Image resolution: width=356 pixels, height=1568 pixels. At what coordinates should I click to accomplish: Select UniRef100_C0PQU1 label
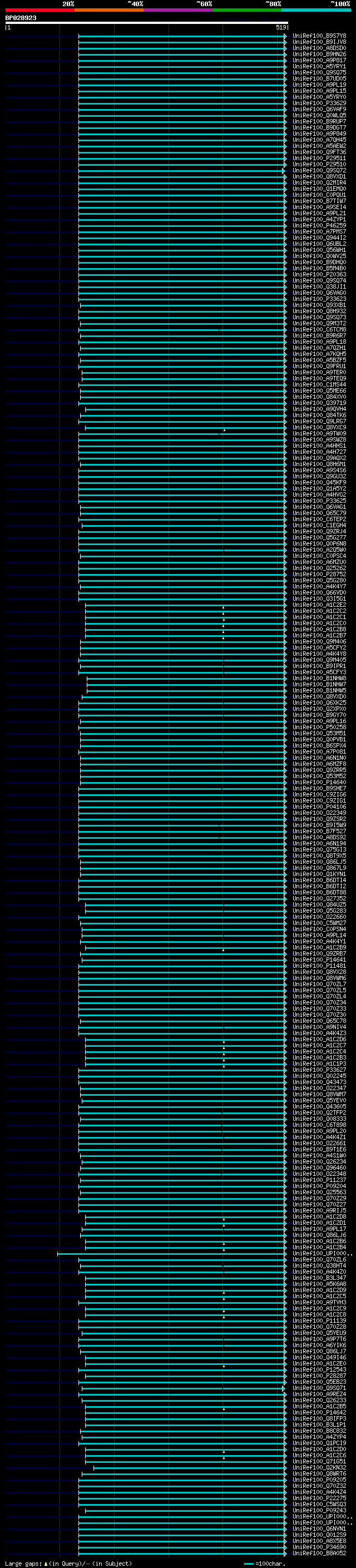tap(319, 195)
